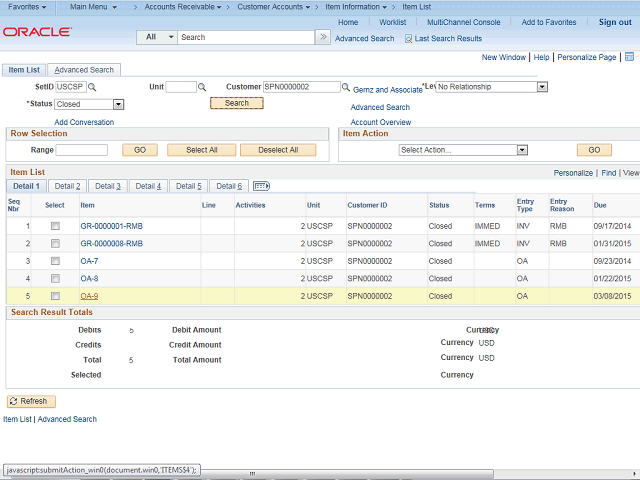Image resolution: width=640 pixels, height=480 pixels.
Task: Click the global search go arrow button
Action: pos(322,37)
